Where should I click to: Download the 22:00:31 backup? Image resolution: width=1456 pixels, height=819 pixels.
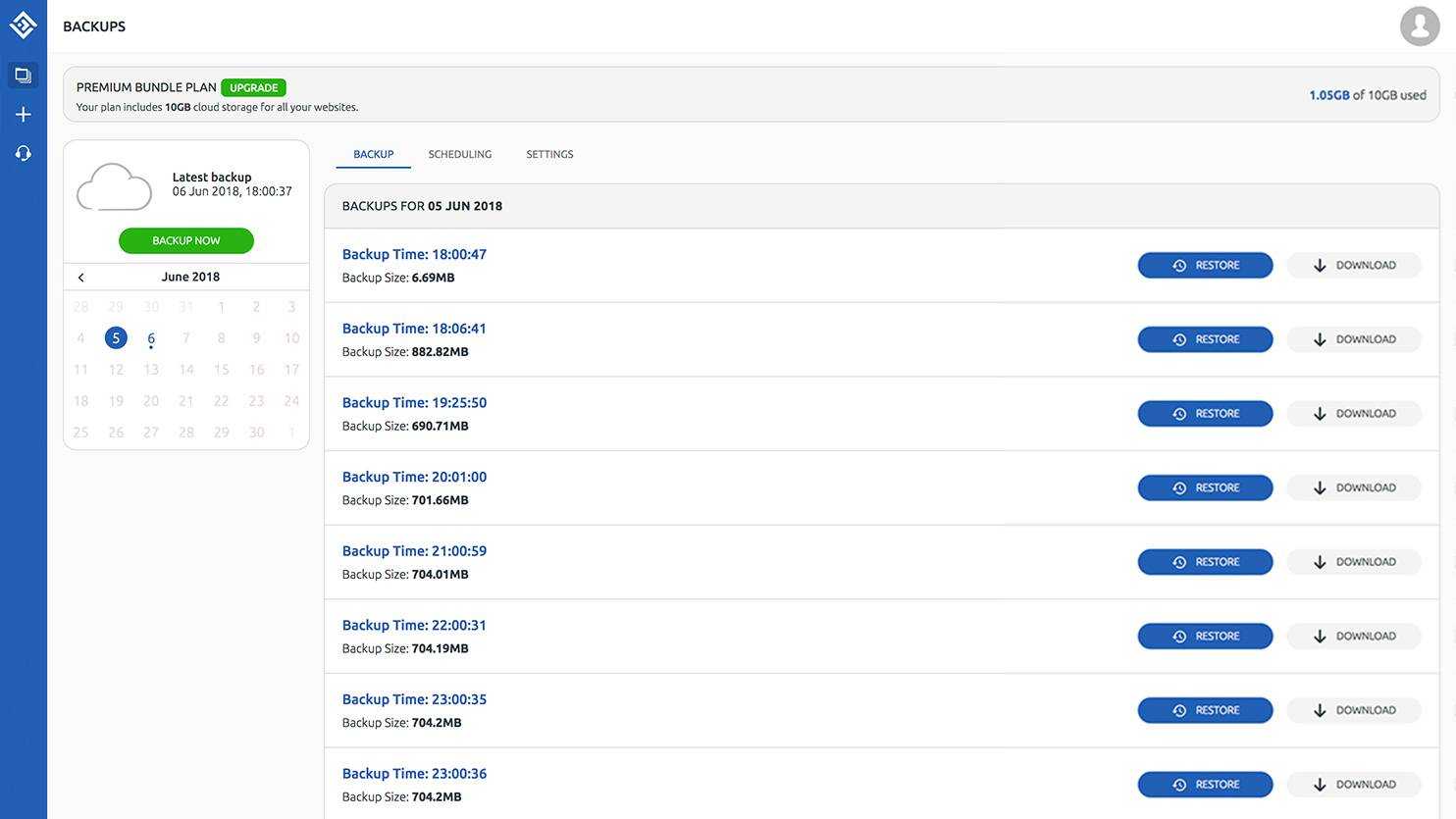point(1354,636)
